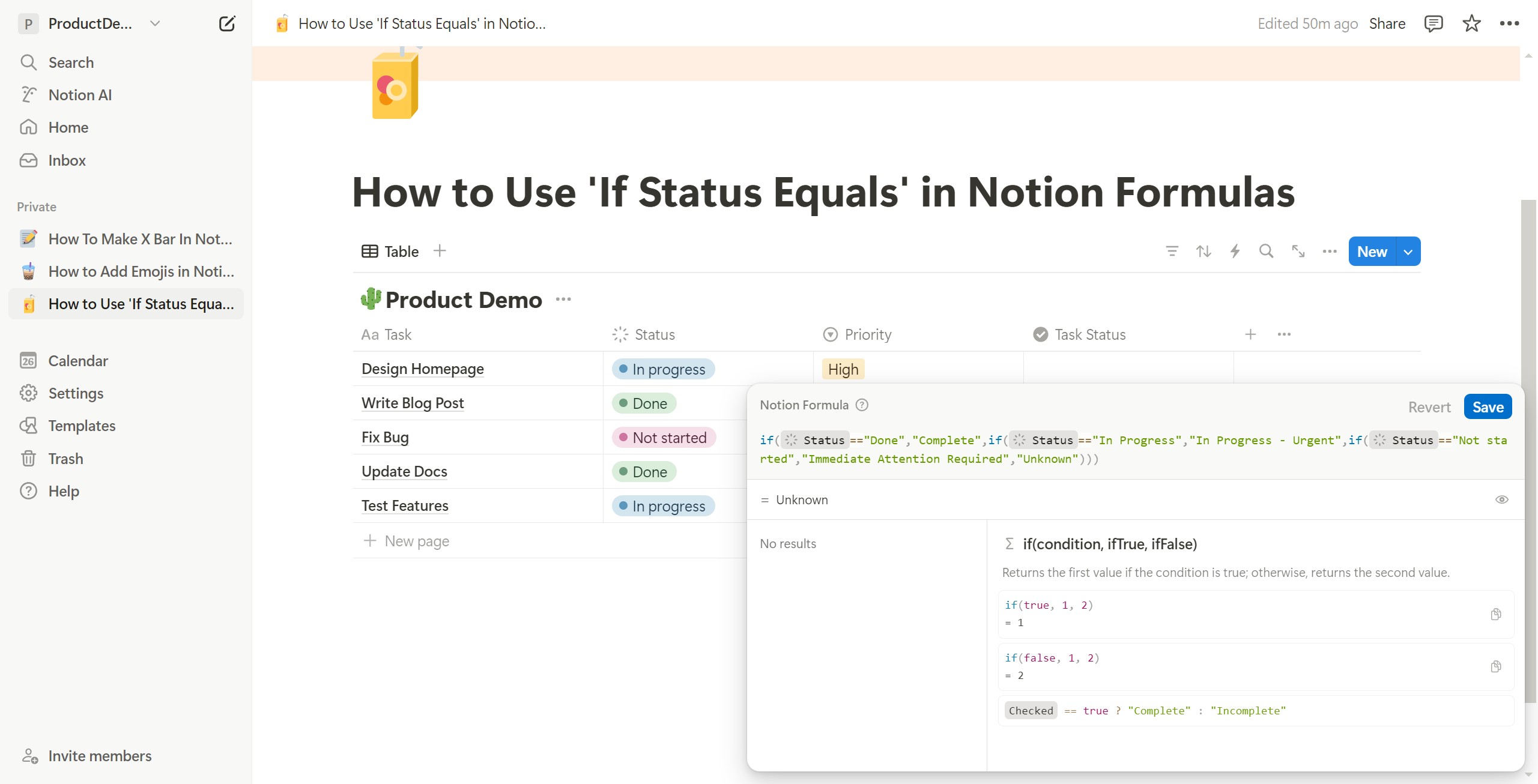1538x784 pixels.
Task: Click Done status of Update Docs
Action: 644,472
